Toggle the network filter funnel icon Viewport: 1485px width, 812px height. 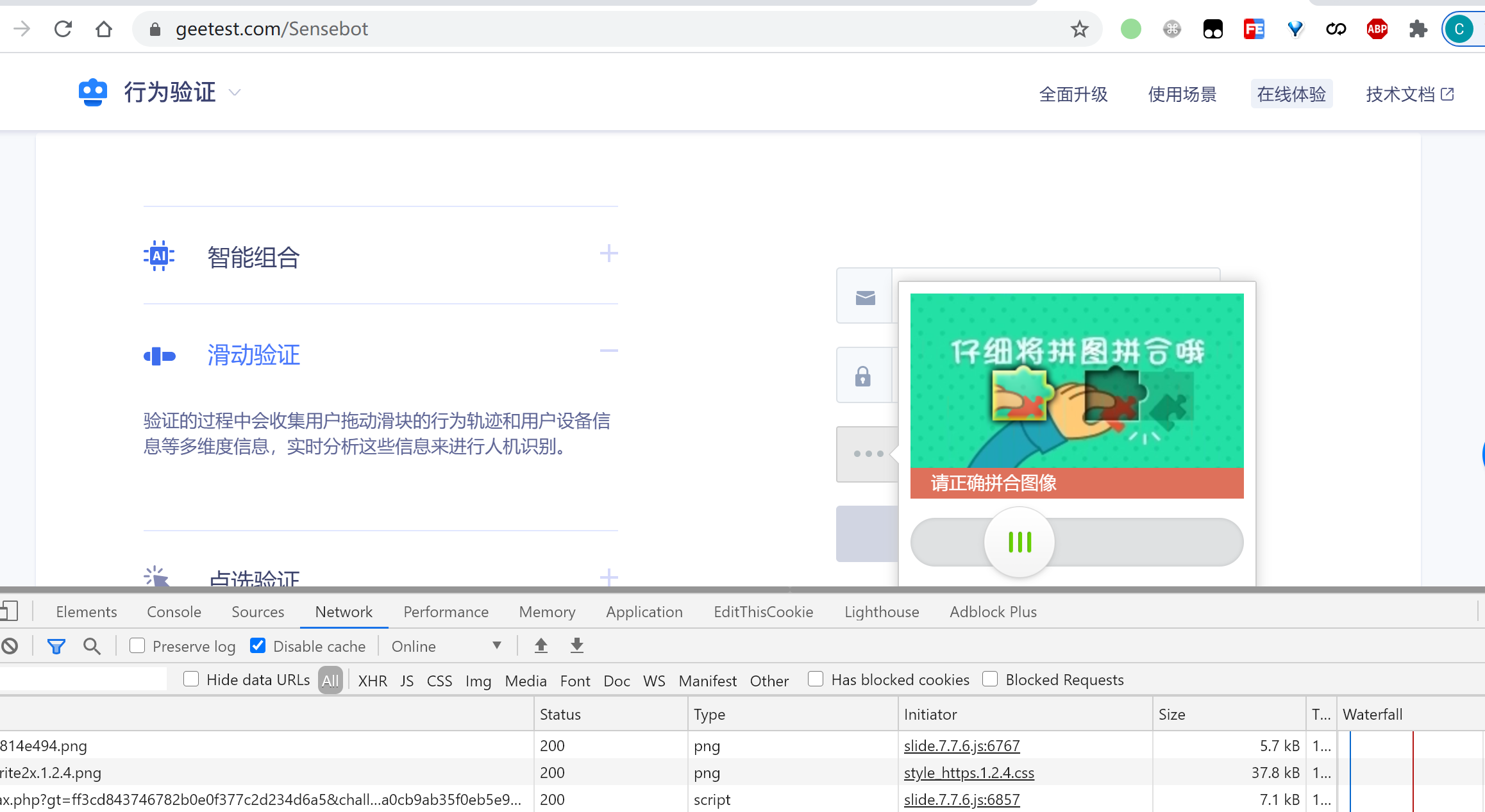pyautogui.click(x=56, y=646)
